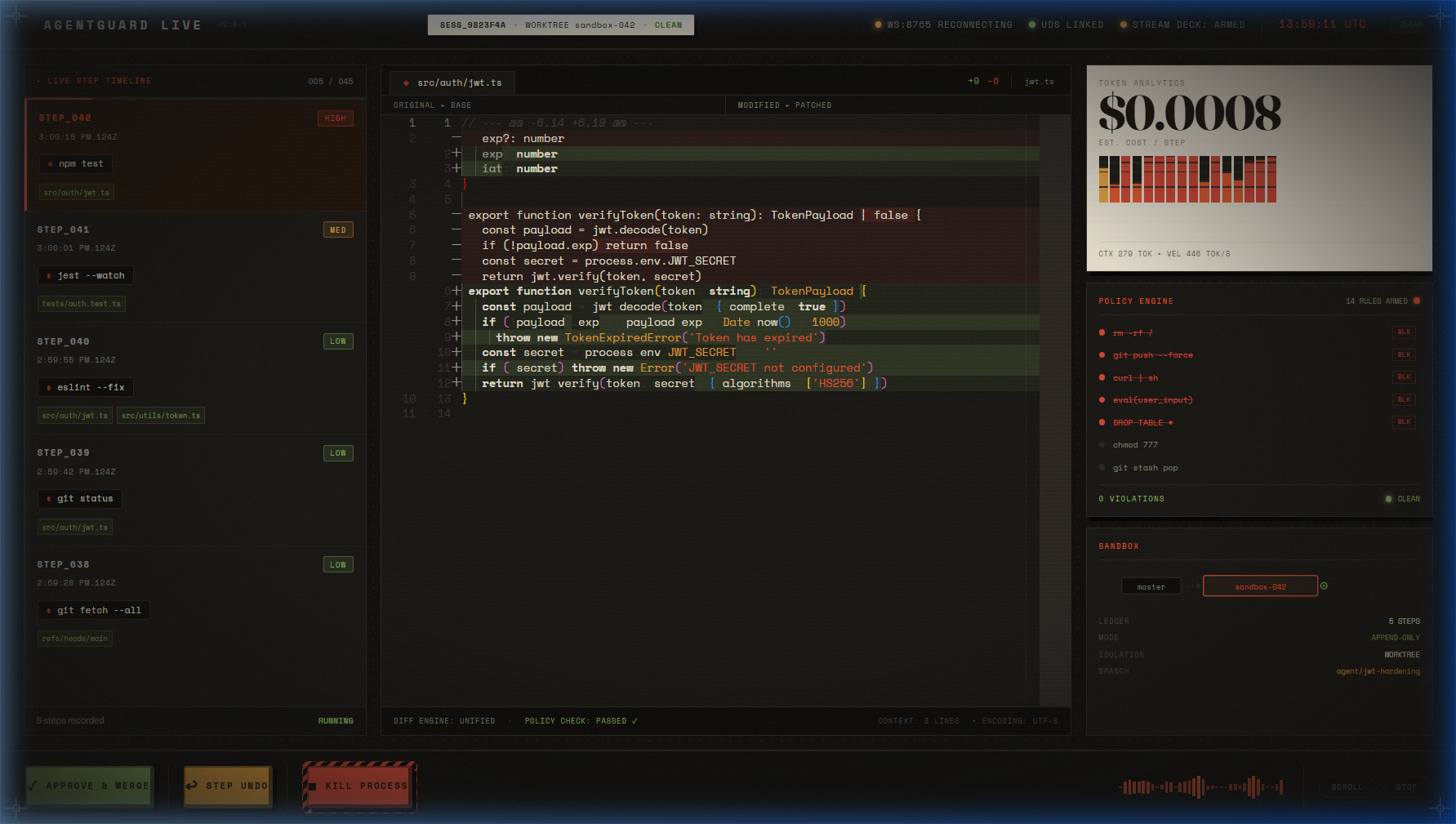
Task: Click the LOW risk badge on STEP_040
Action: (x=338, y=341)
